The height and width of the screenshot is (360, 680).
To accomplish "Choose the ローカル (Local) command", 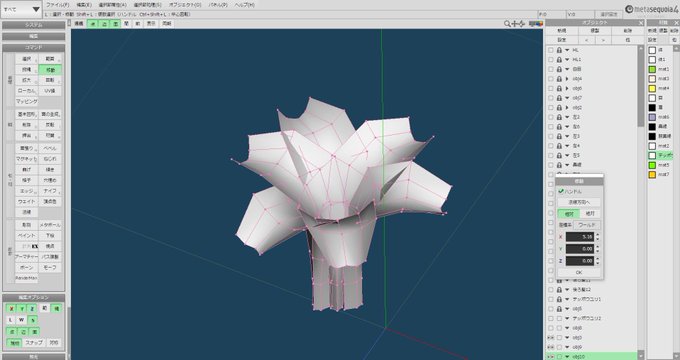I will click(x=26, y=91).
